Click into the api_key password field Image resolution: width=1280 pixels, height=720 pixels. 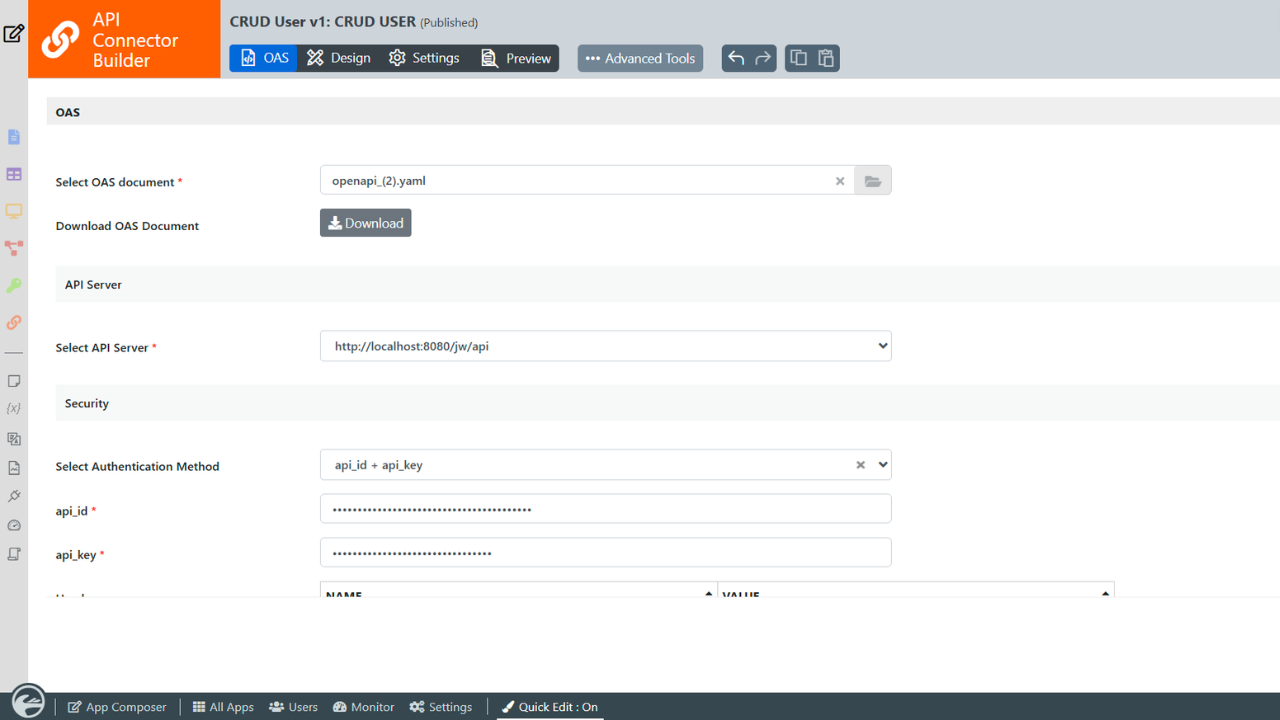[x=605, y=553]
